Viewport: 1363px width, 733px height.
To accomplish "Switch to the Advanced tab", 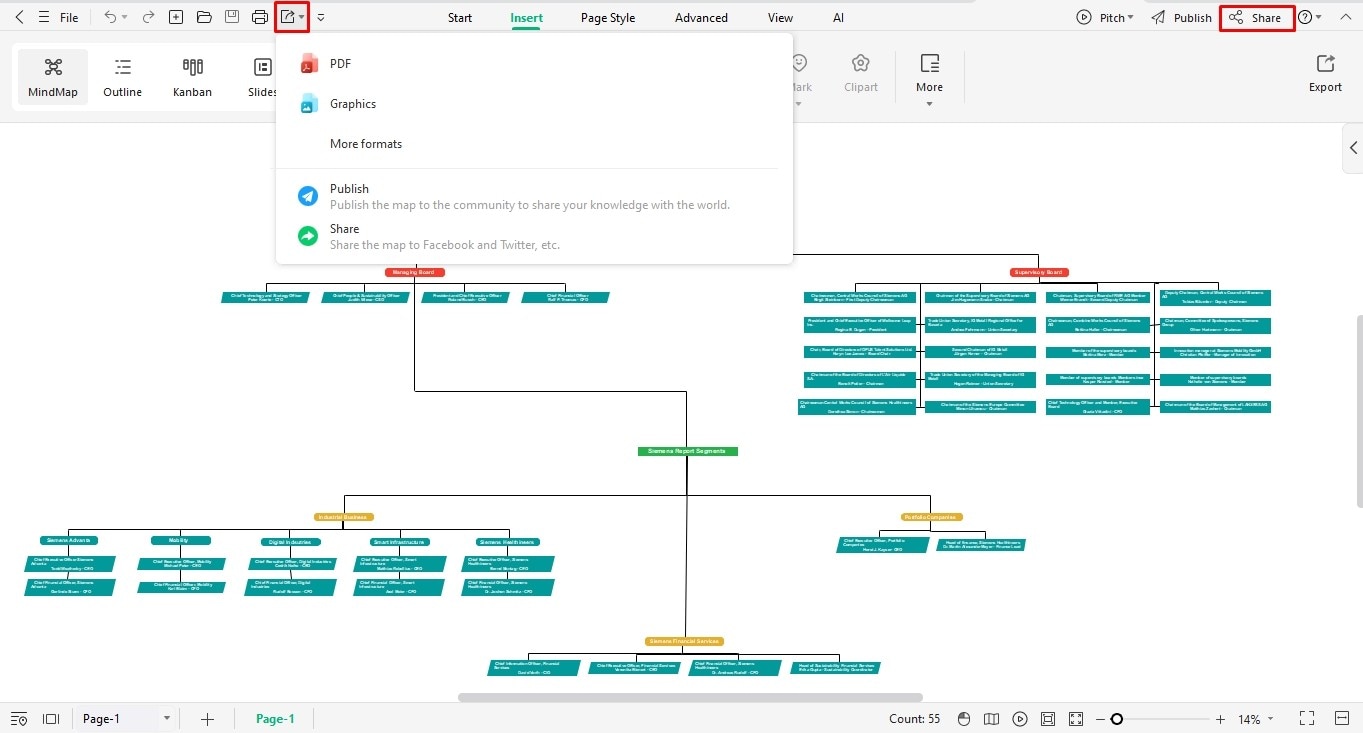I will [701, 18].
